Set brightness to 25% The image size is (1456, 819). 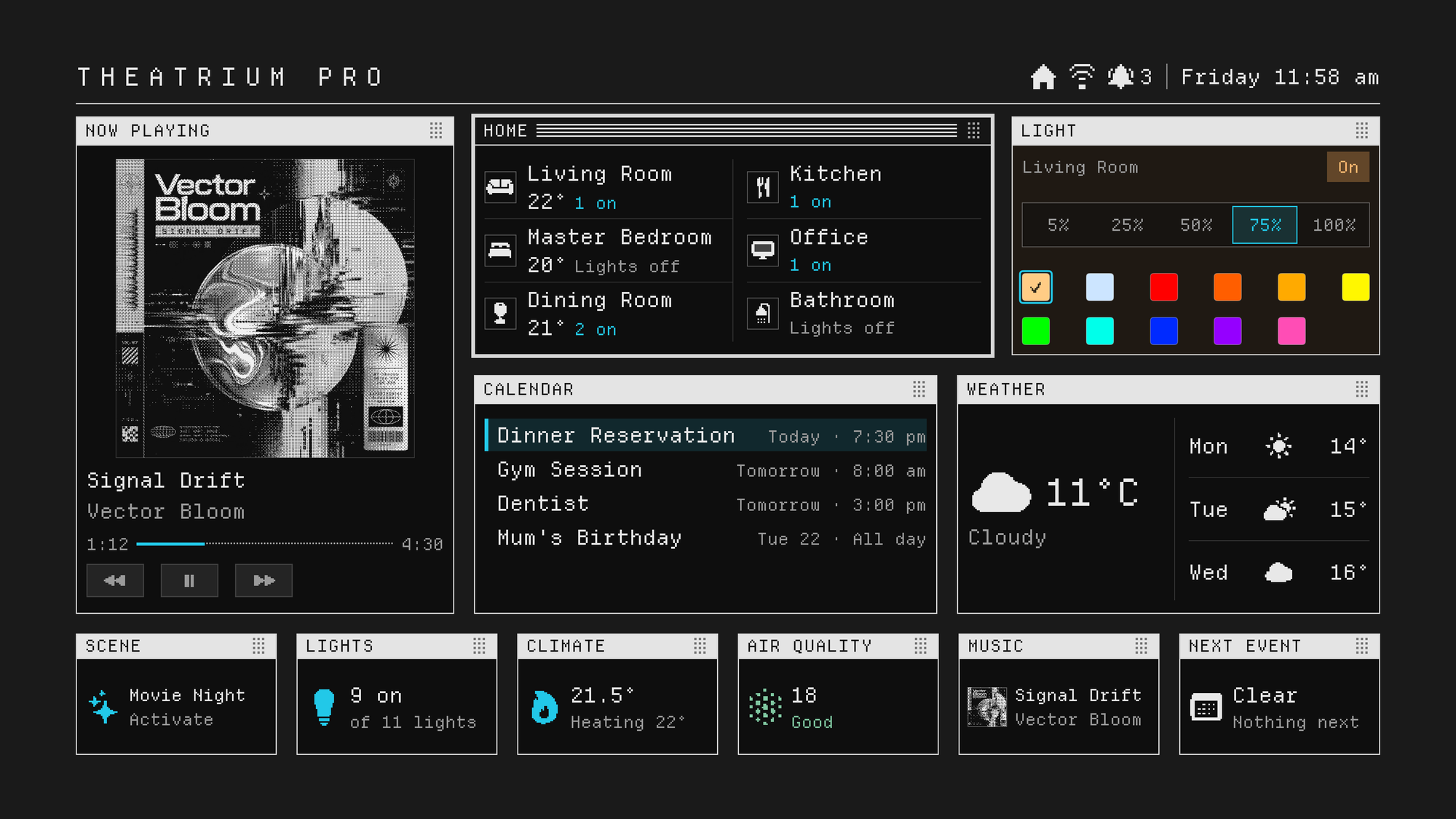click(x=1127, y=225)
